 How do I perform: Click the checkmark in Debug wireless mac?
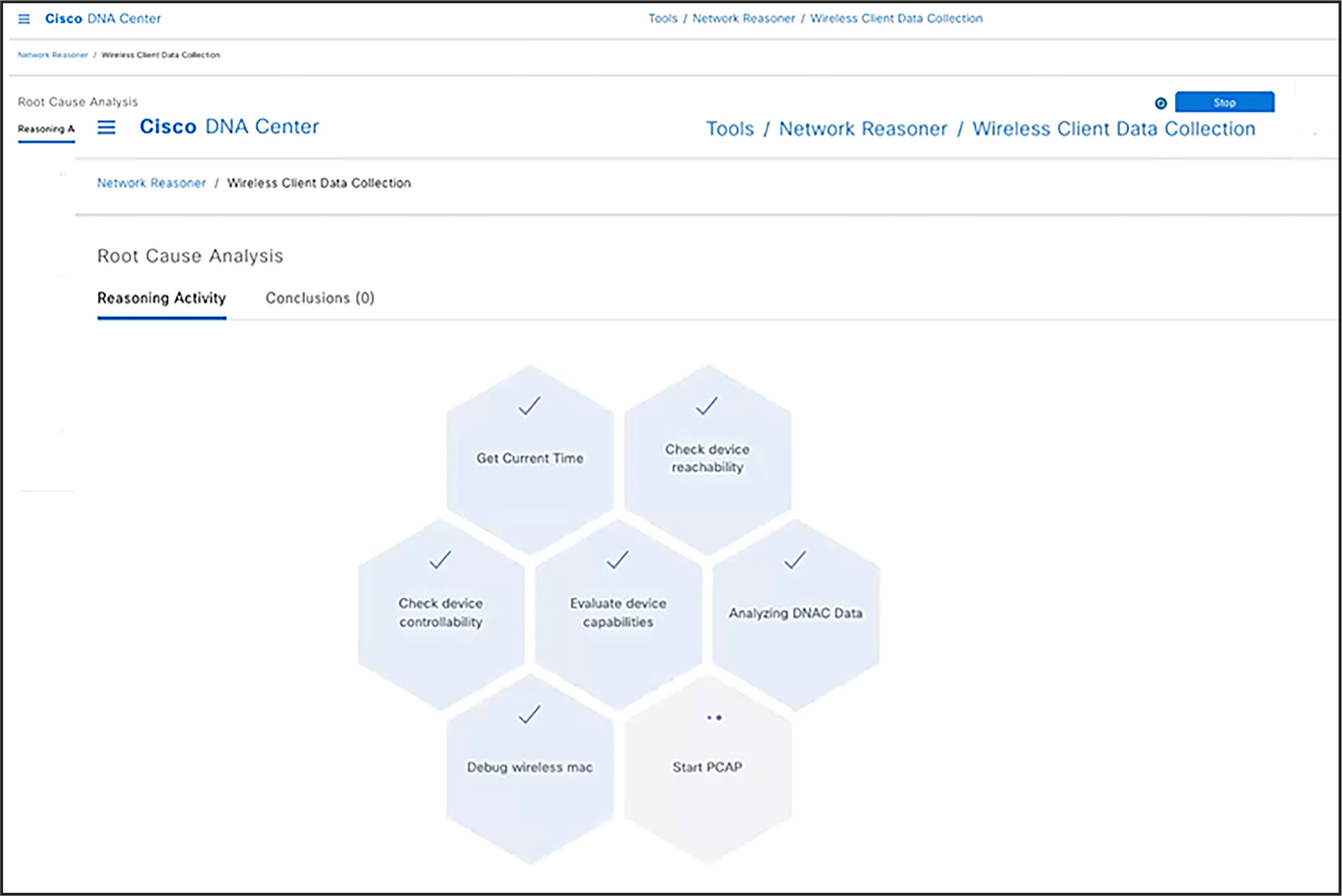[x=529, y=714]
